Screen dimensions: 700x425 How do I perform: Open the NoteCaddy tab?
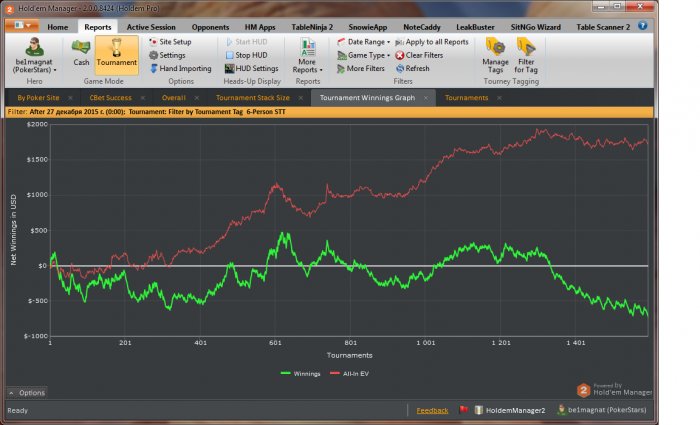(x=421, y=27)
